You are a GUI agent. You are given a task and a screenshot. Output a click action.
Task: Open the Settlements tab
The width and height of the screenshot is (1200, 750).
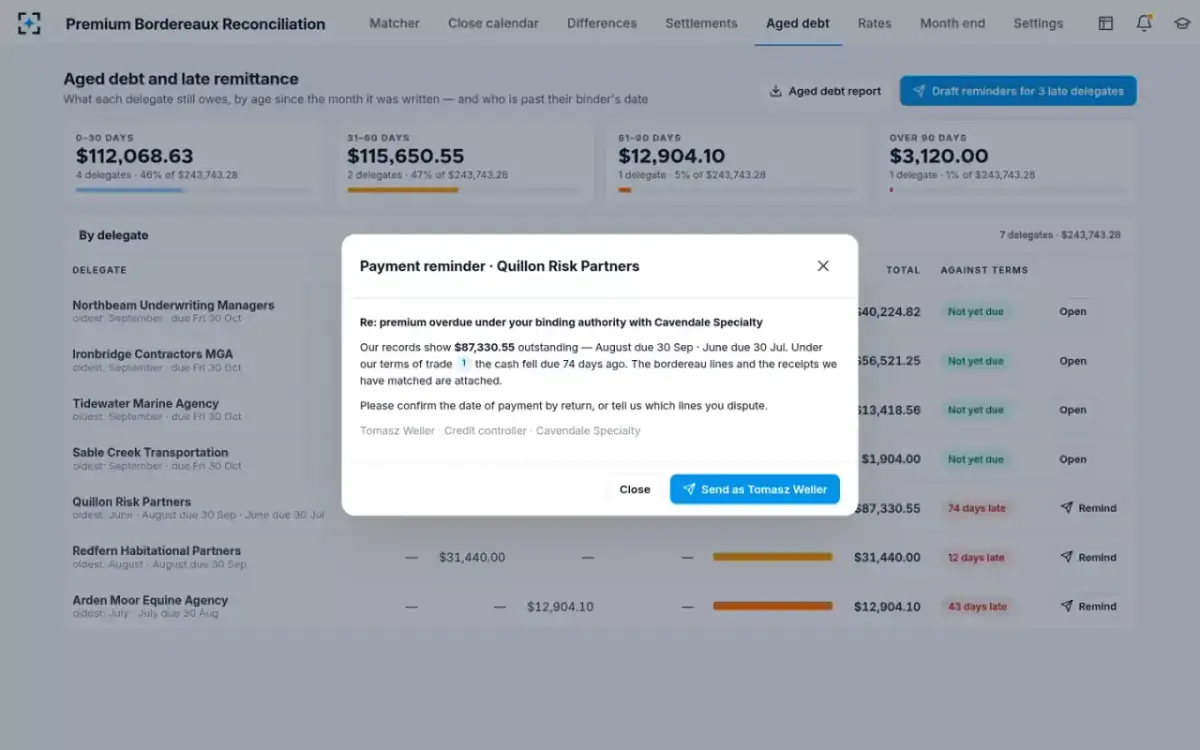701,23
